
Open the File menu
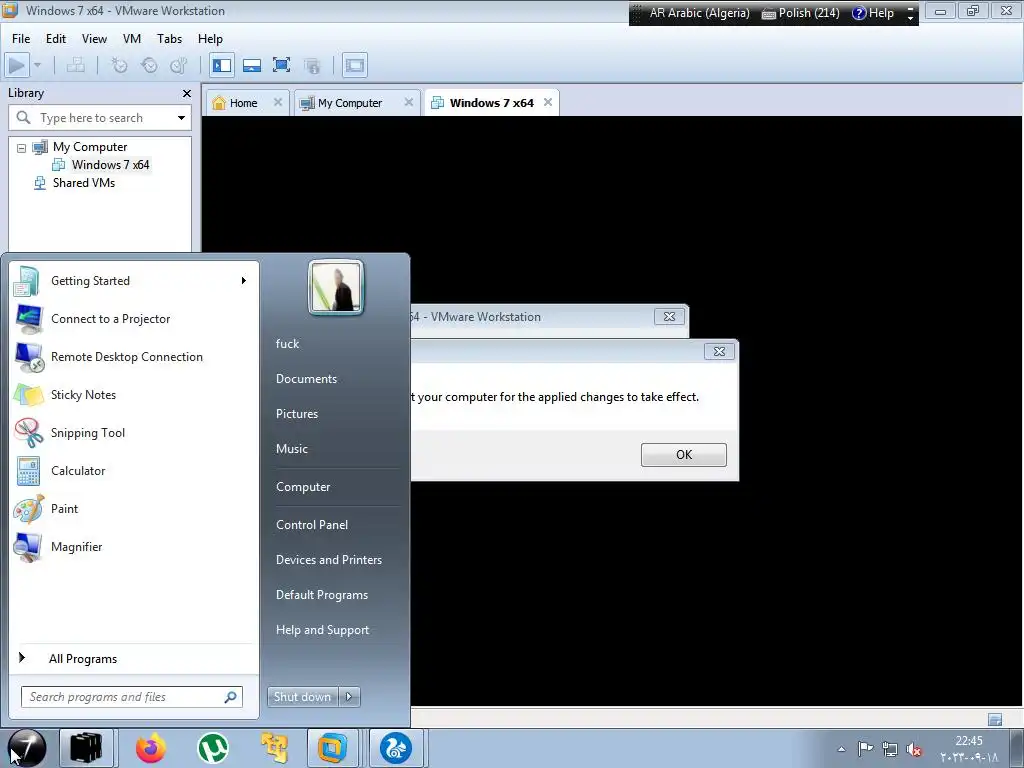[x=21, y=39]
